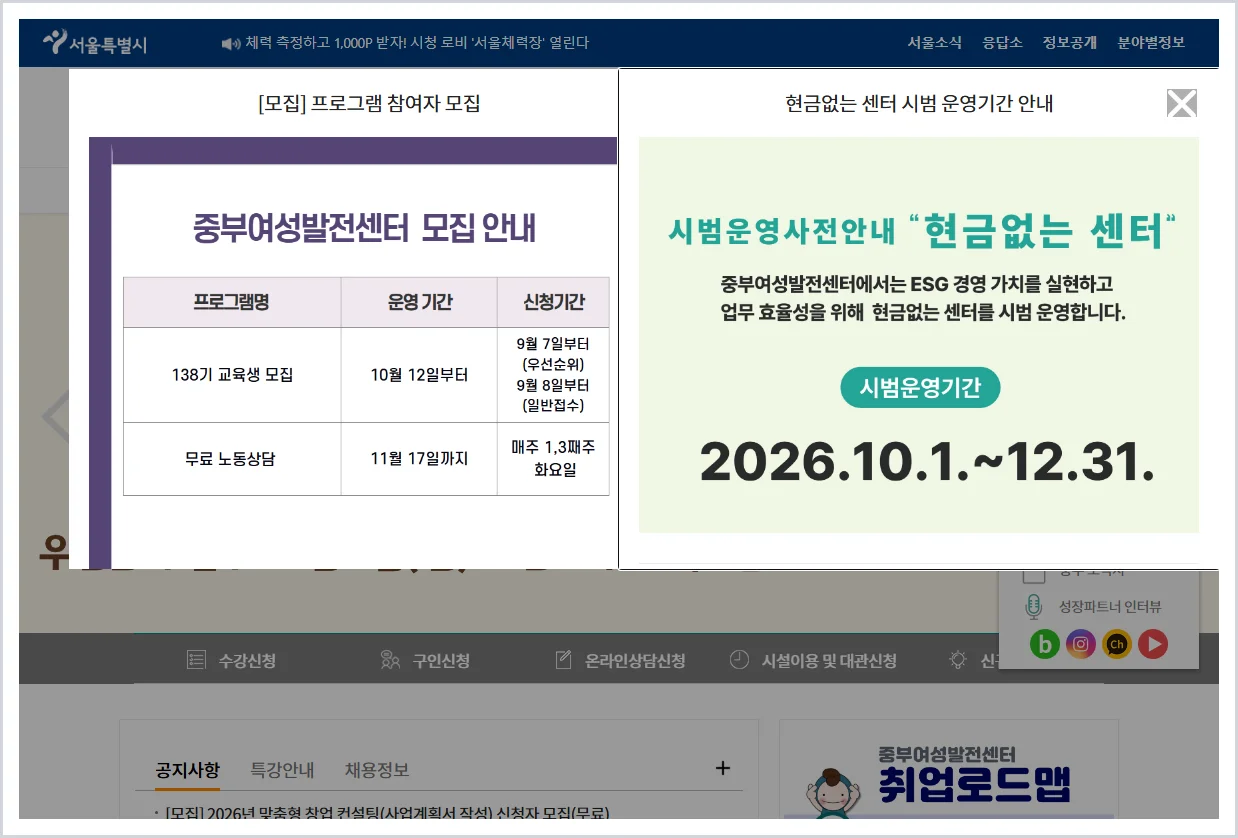Open the 정보공개 menu

(x=1069, y=43)
